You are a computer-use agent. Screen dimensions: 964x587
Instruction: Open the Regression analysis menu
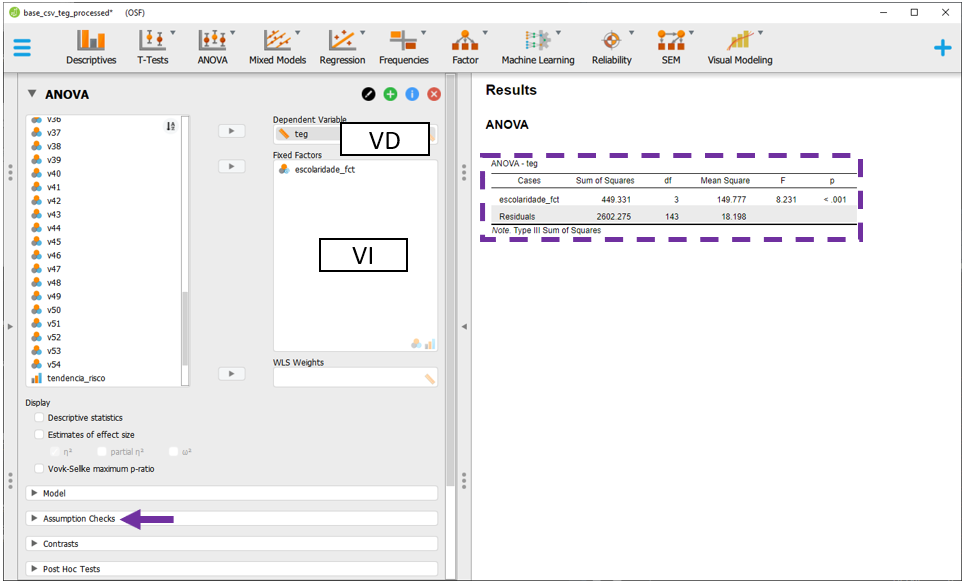click(342, 47)
